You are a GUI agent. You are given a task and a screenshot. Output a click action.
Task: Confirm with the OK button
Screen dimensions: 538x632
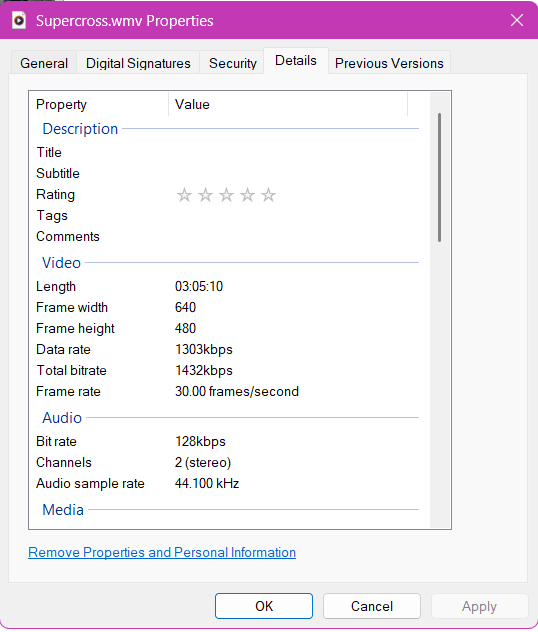tap(264, 606)
